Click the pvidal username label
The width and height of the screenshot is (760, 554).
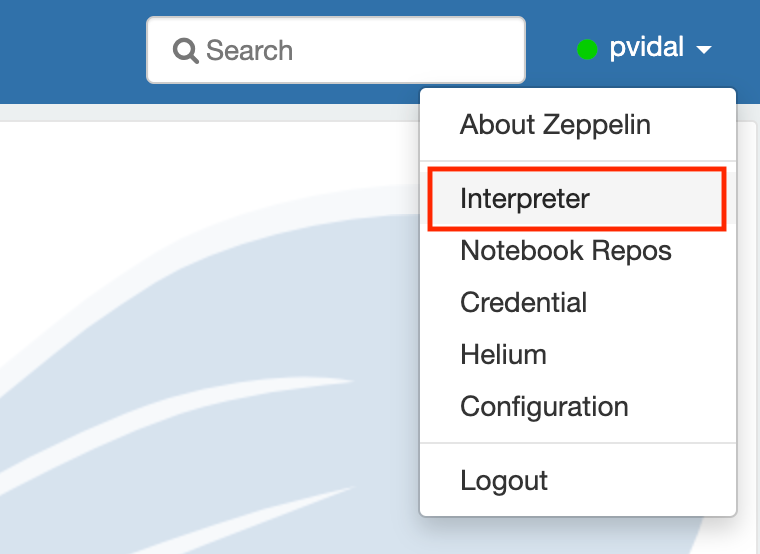click(646, 48)
